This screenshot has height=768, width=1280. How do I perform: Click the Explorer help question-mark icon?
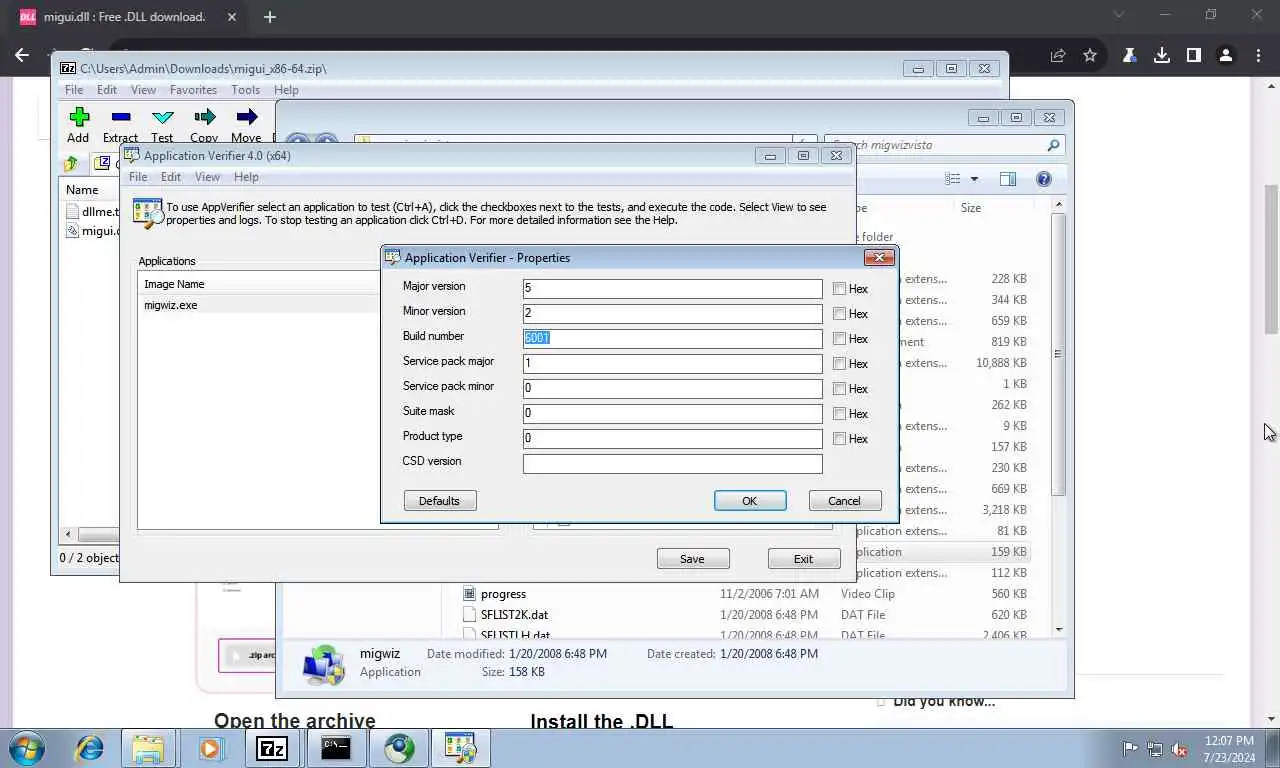pyautogui.click(x=1044, y=179)
